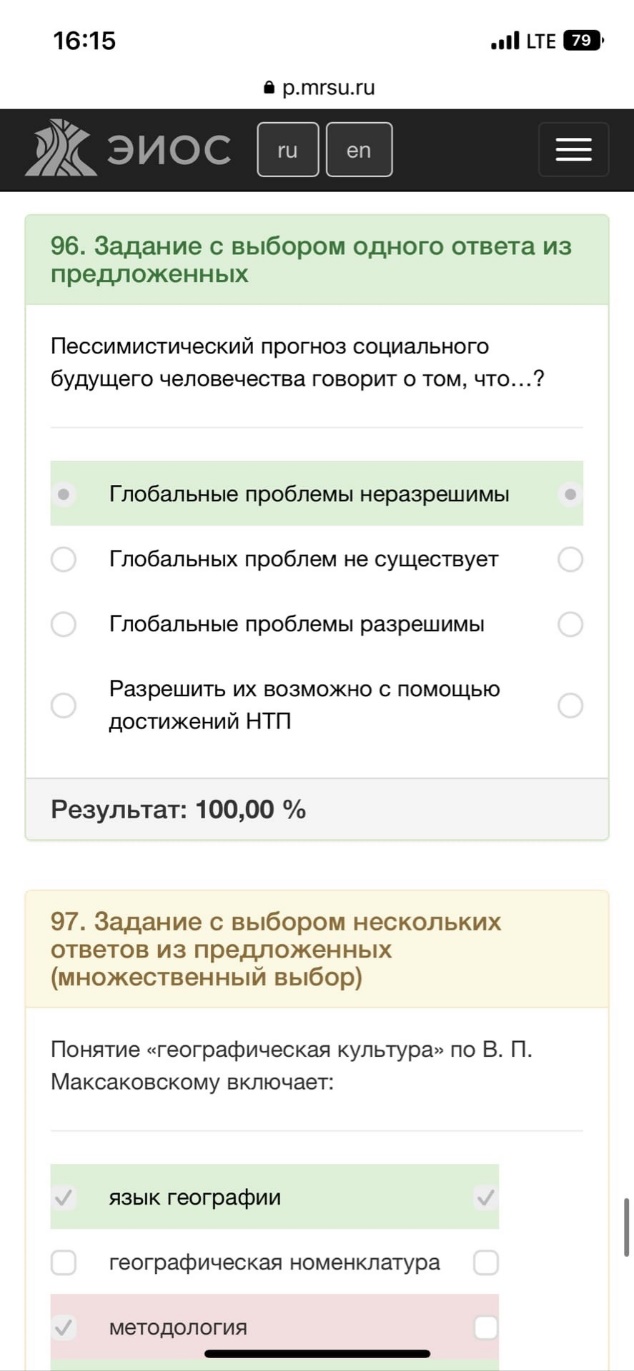This screenshot has width=634, height=1371.
Task: Tap the lock icon beside p.mrsu.ru
Action: [x=268, y=88]
